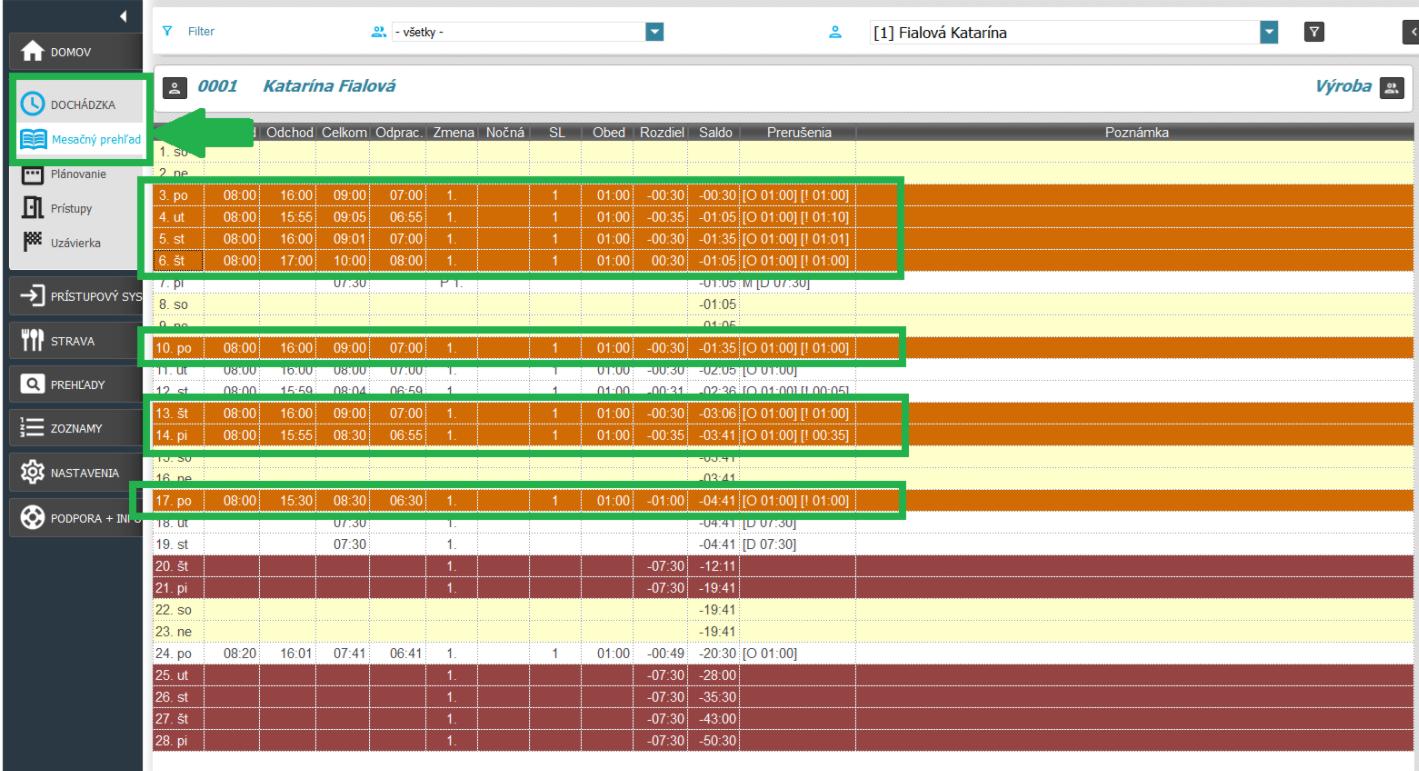Click balance -03:06 in row 13. št
The image size is (1419, 771).
pos(717,412)
